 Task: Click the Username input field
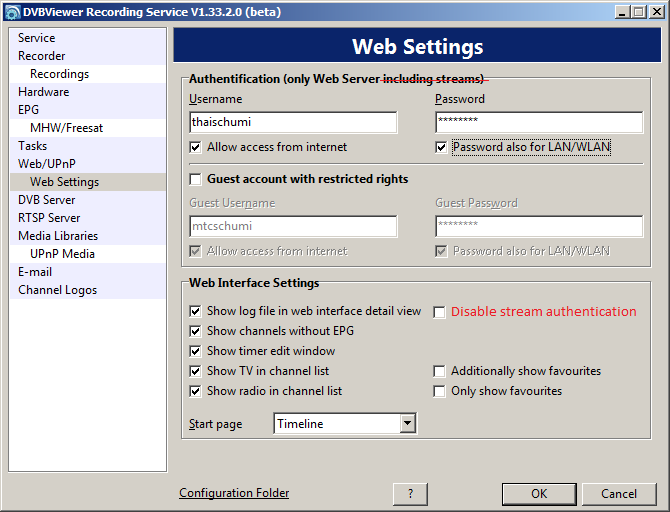(293, 122)
